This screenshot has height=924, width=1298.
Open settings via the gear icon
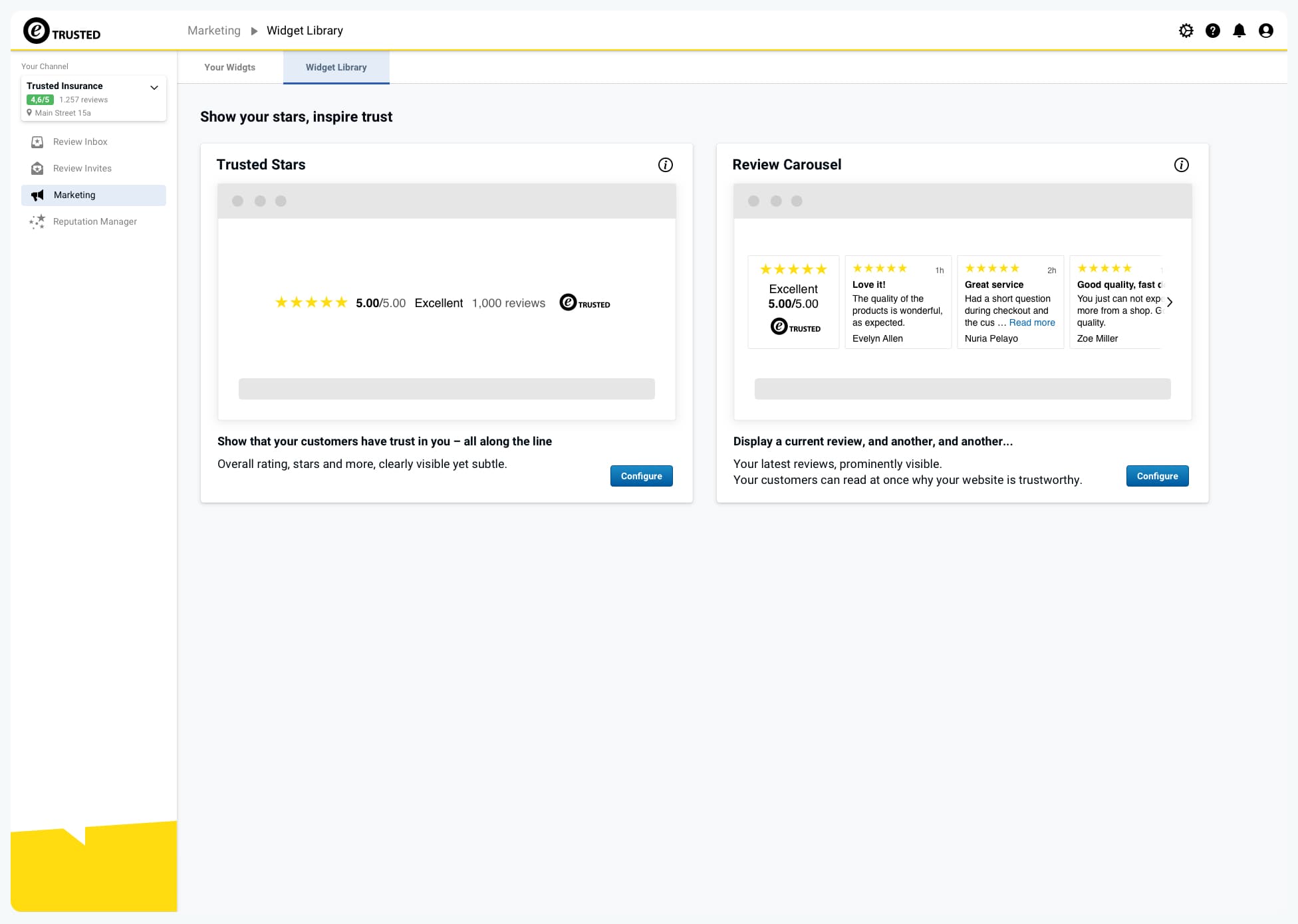[1186, 31]
